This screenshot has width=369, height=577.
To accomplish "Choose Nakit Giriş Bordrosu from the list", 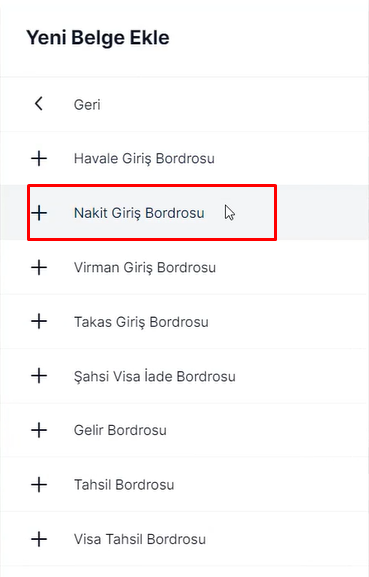I will 139,213.
